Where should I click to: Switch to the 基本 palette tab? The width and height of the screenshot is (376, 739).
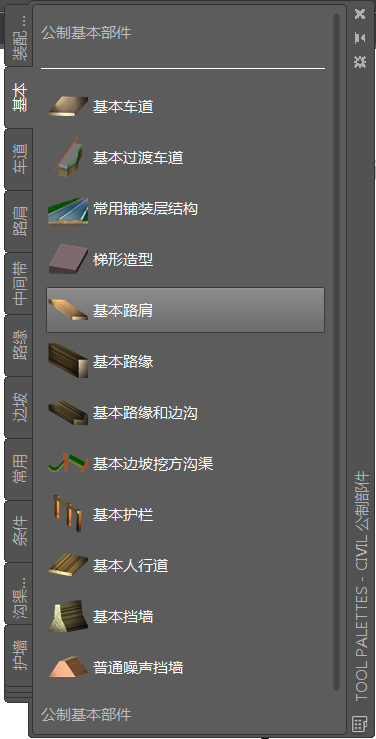tap(19, 97)
